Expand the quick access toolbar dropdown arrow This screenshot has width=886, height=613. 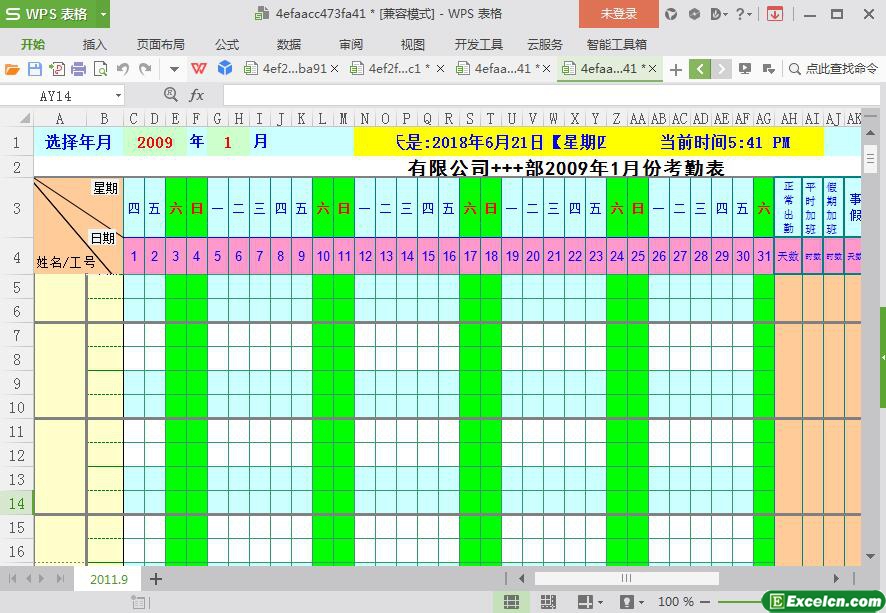pyautogui.click(x=174, y=69)
